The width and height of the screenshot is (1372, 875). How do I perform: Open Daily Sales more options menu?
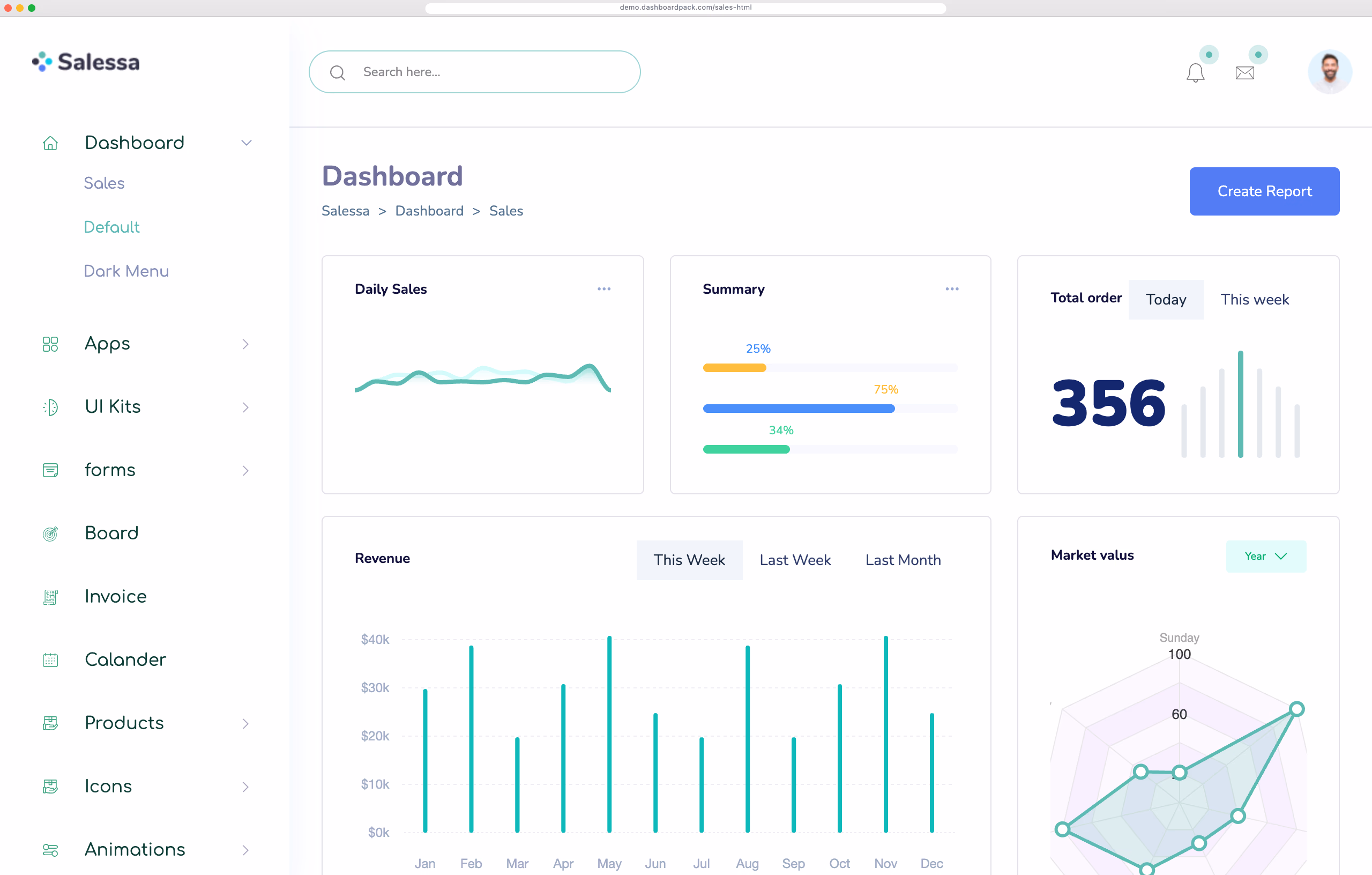pos(604,289)
